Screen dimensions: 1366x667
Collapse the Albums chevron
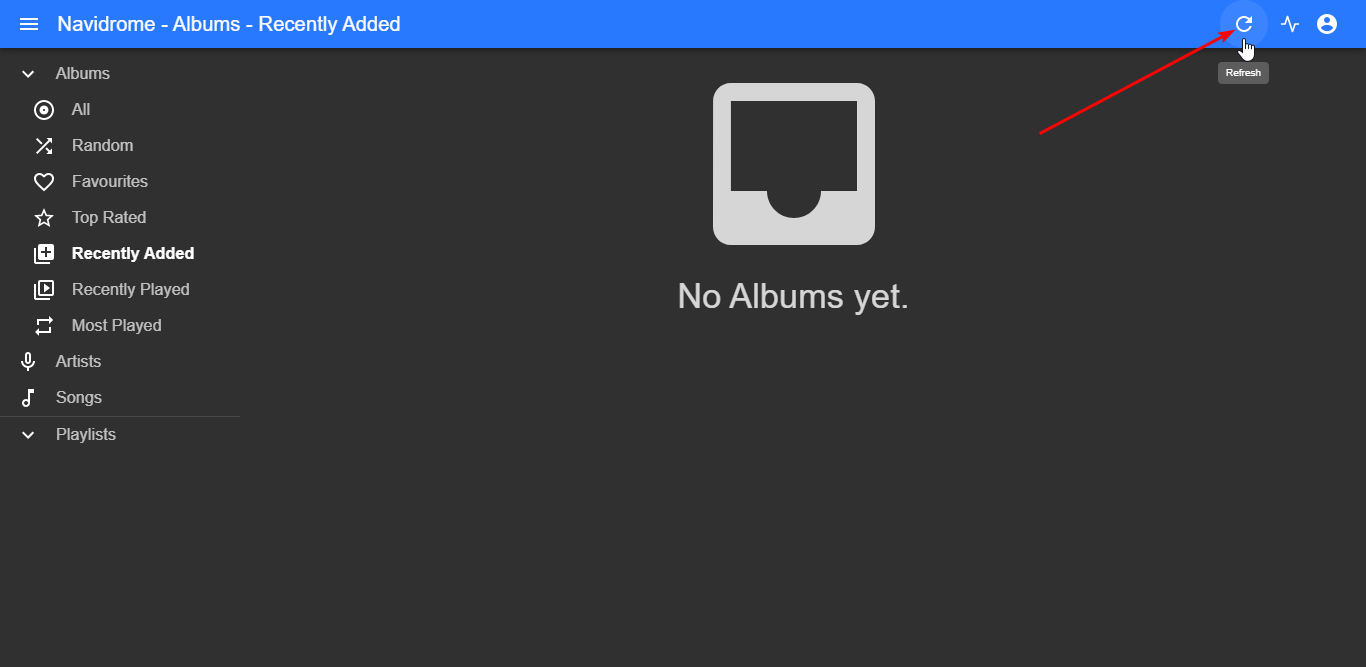28,74
